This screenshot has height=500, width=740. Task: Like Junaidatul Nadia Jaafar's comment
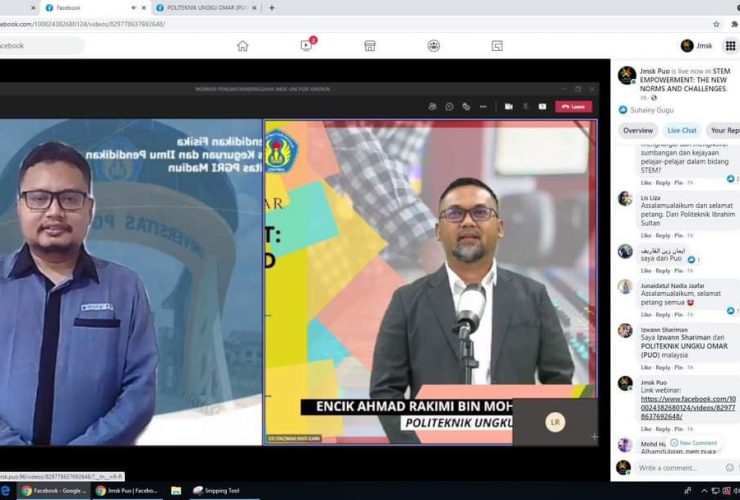click(x=646, y=314)
